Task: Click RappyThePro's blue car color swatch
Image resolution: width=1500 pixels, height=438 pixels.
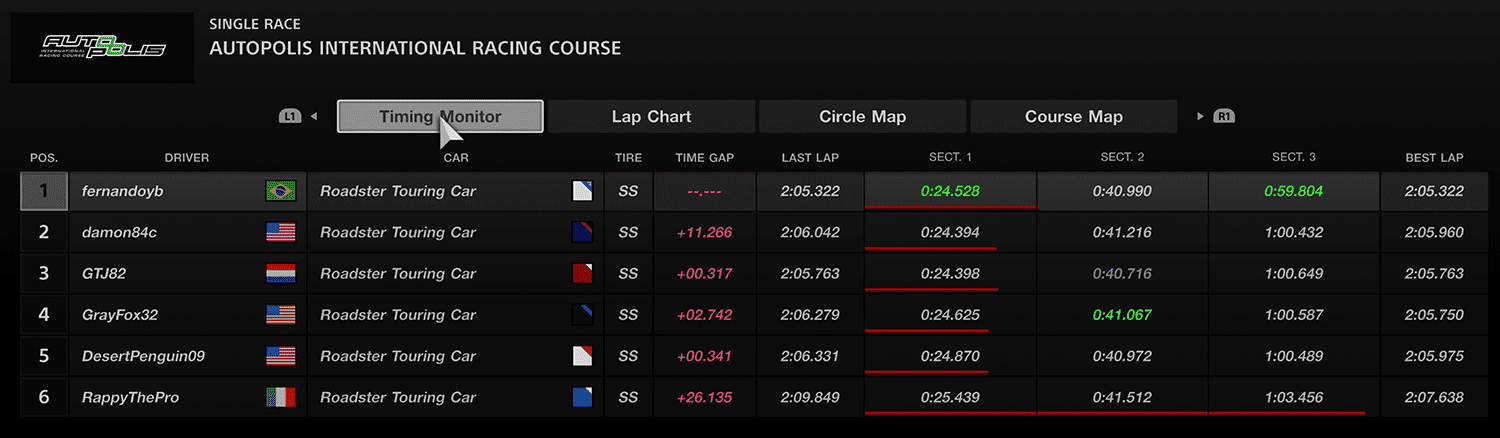Action: (x=582, y=397)
